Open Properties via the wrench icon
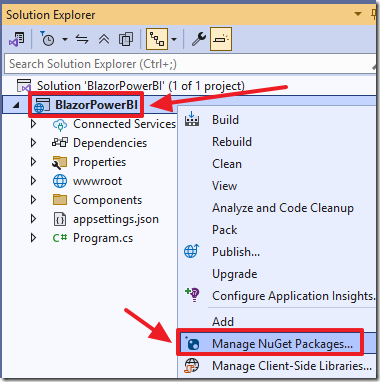380x382 pixels. [x=198, y=40]
